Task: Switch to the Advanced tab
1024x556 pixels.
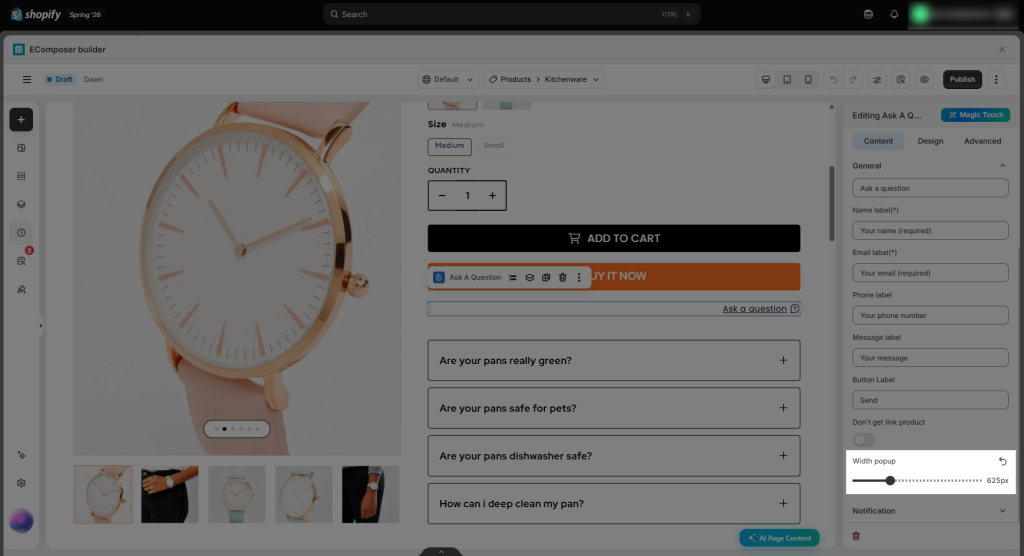Action: tap(982, 141)
